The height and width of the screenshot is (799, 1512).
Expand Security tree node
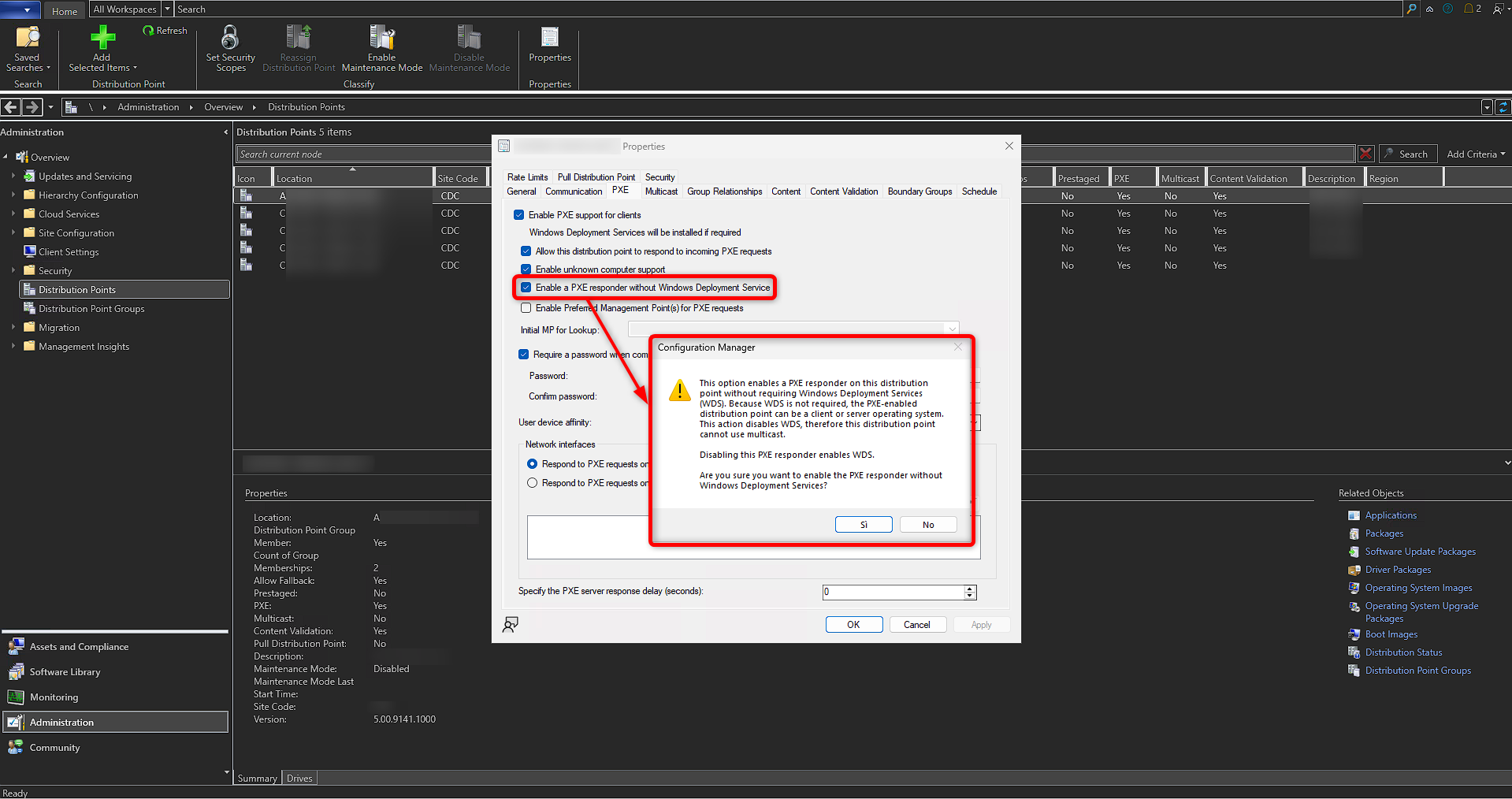tap(13, 270)
